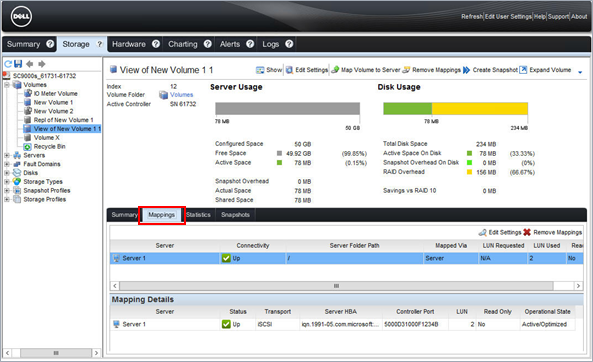The image size is (593, 362).
Task: Open Logs tab help question mark
Action: click(x=289, y=44)
